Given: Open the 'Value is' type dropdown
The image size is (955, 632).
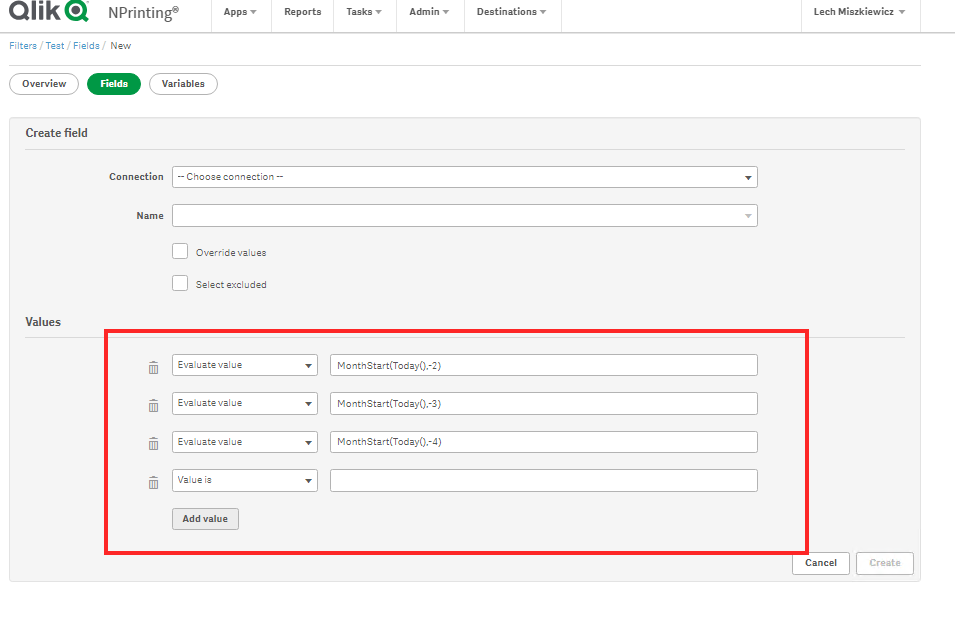Looking at the screenshot, I should point(245,480).
